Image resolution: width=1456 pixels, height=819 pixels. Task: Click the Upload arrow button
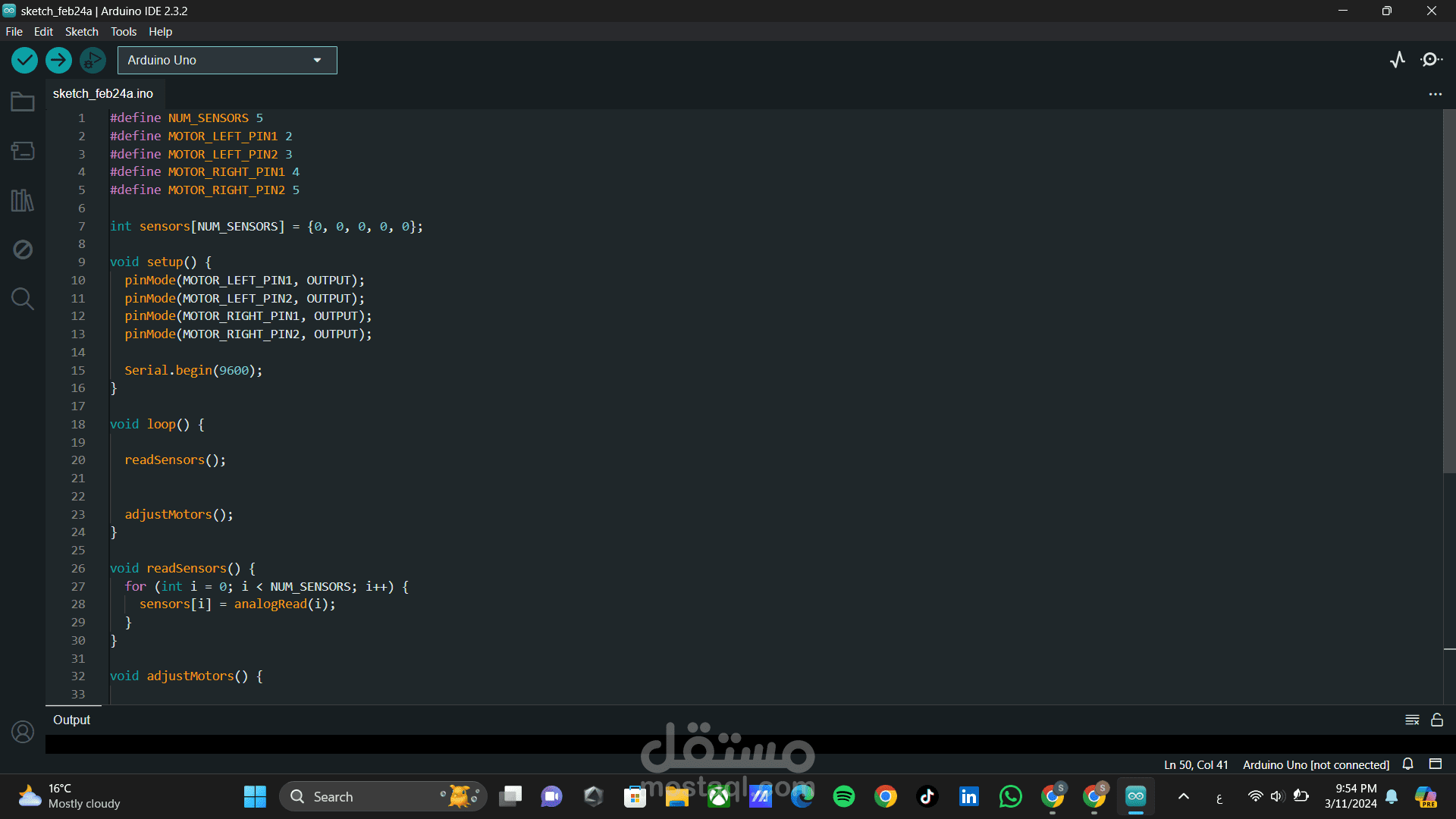click(58, 60)
